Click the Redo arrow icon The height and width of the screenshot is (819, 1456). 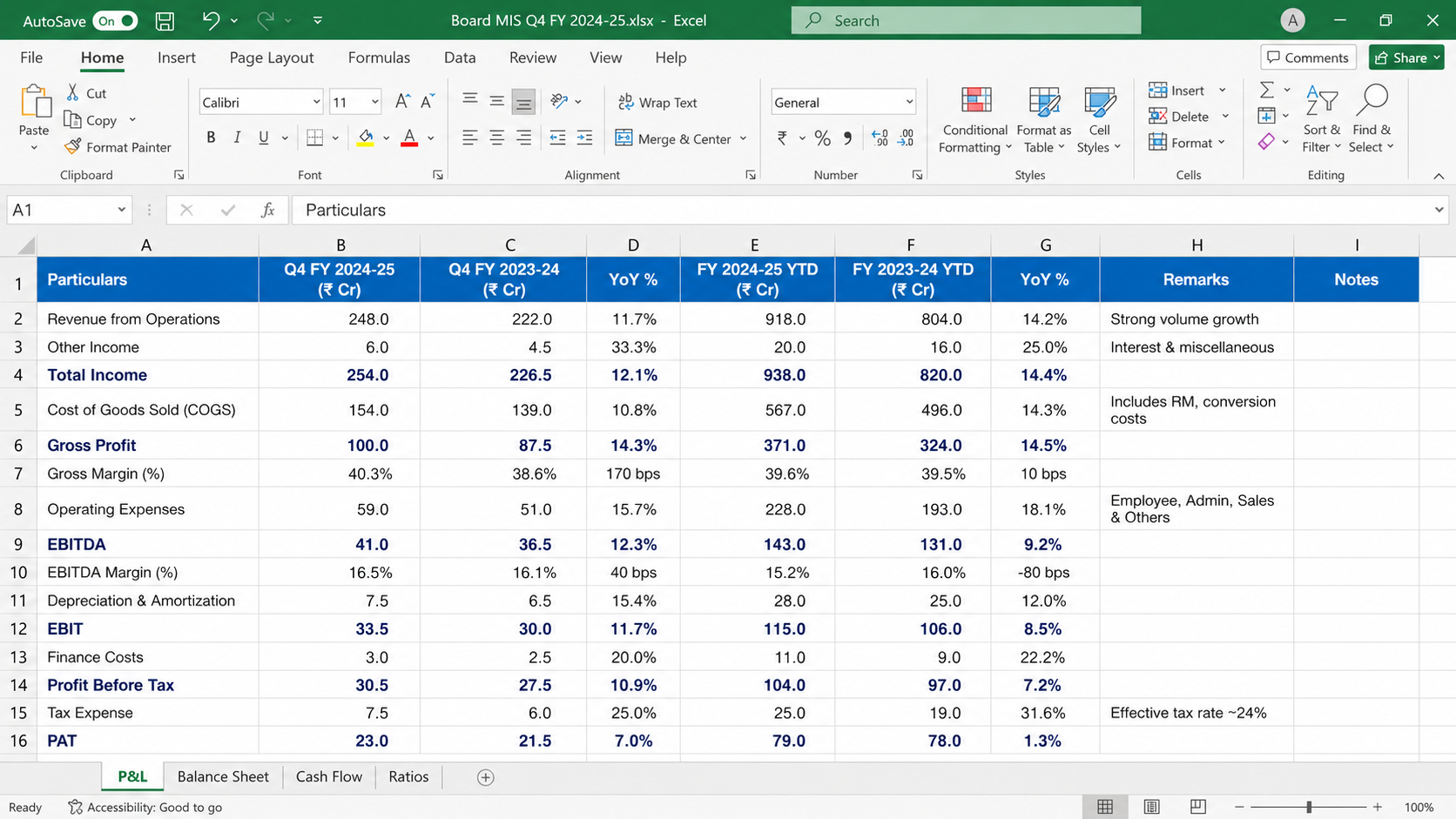tap(265, 20)
